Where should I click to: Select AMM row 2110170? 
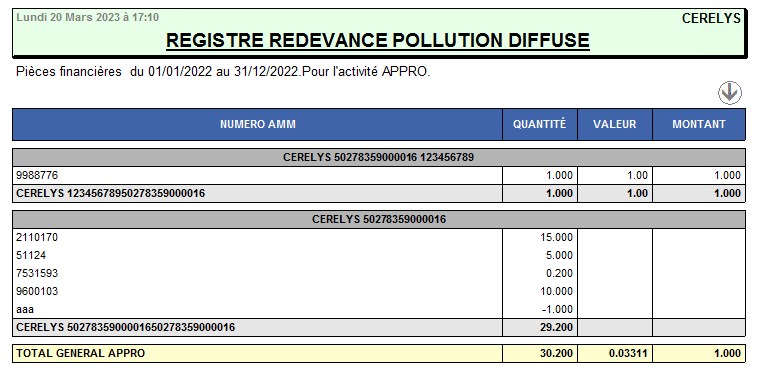(379, 237)
